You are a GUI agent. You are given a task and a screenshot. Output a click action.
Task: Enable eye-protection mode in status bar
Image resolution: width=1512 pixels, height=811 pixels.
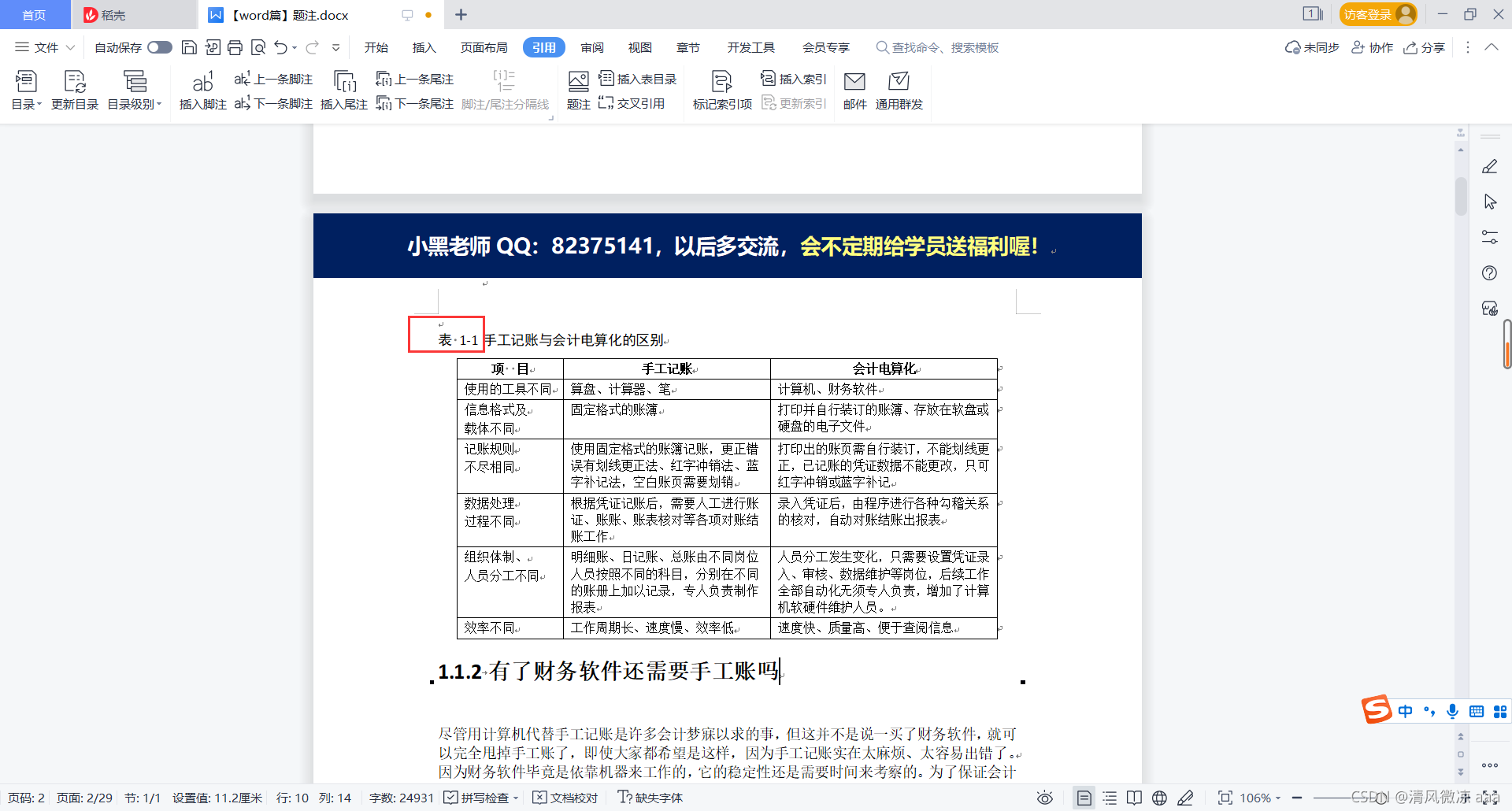pos(1045,798)
